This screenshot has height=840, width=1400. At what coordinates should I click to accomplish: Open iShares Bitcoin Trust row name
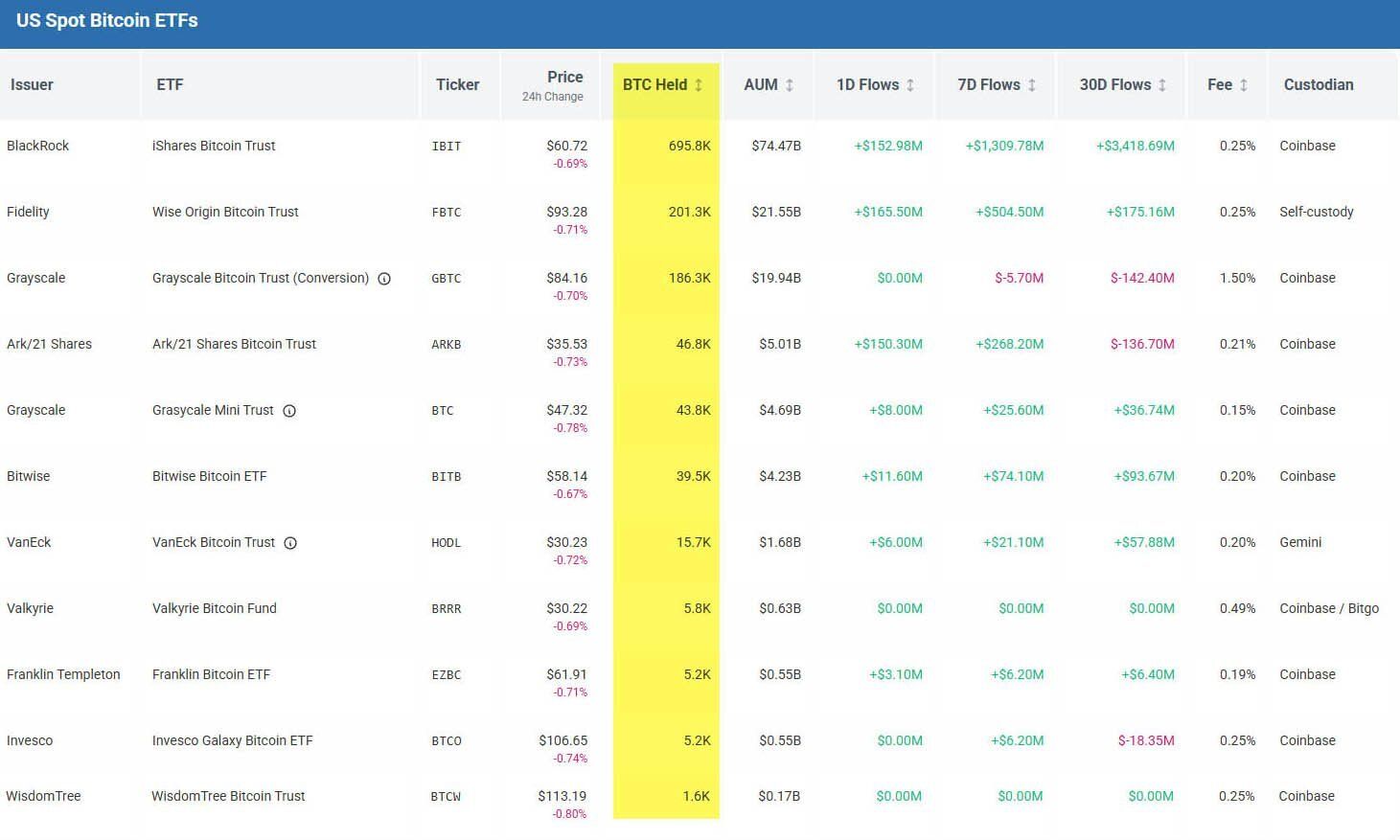point(214,146)
